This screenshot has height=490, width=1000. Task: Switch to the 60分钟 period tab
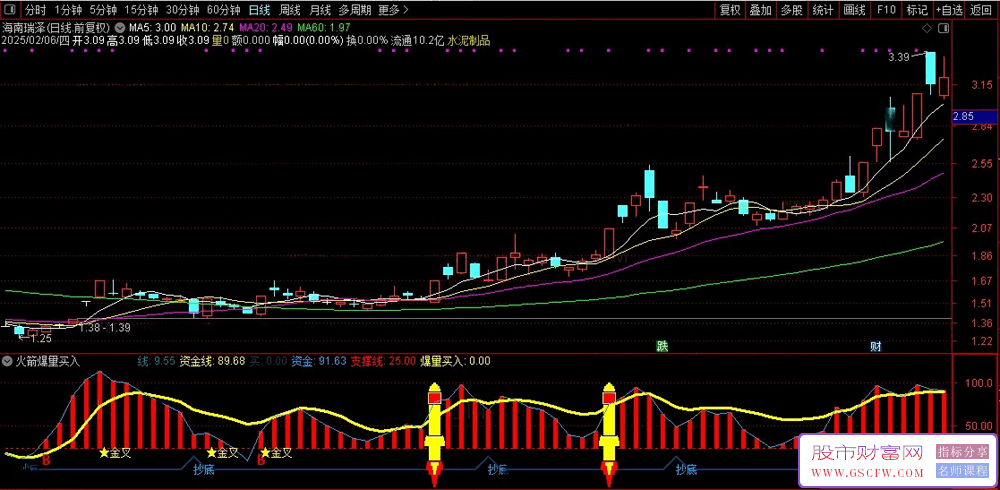[223, 10]
